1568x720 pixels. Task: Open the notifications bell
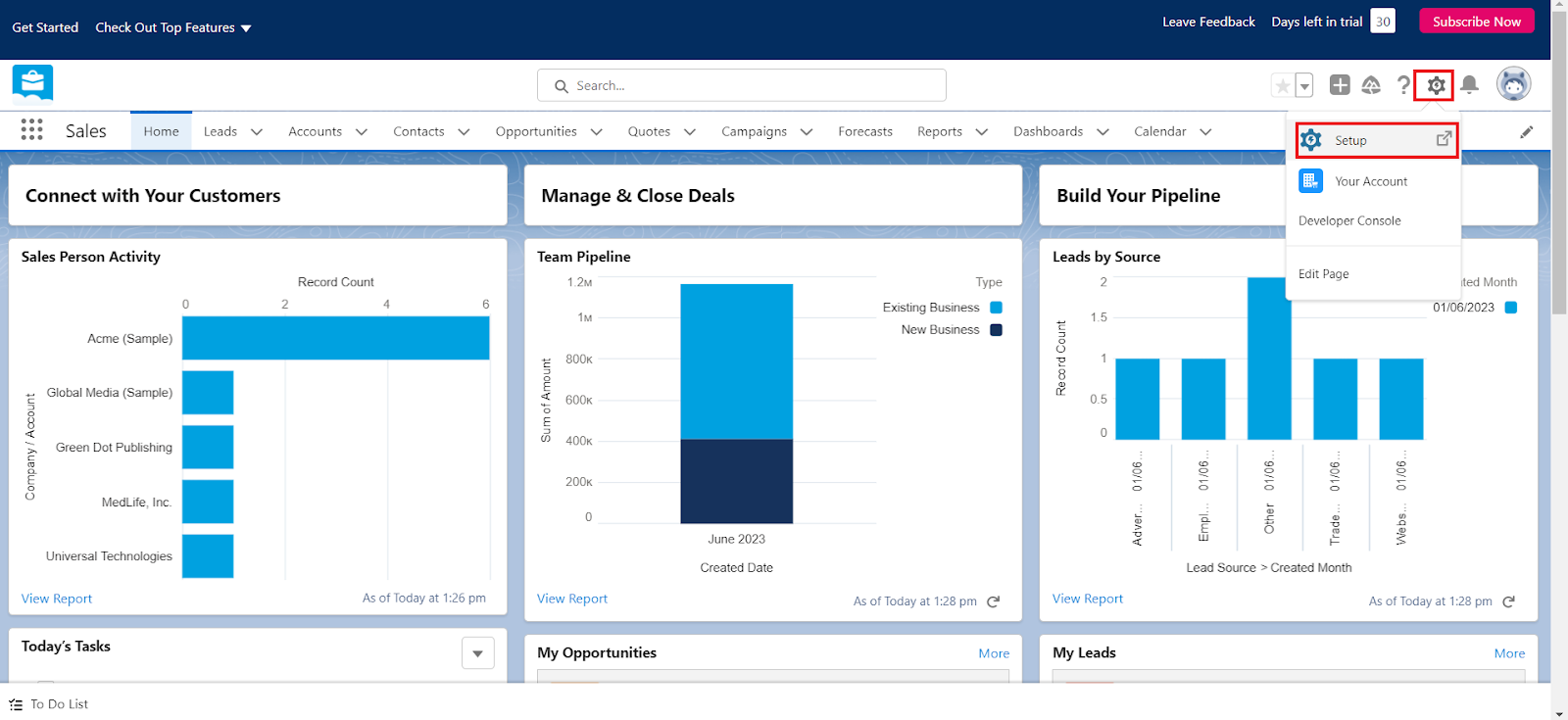point(1469,85)
